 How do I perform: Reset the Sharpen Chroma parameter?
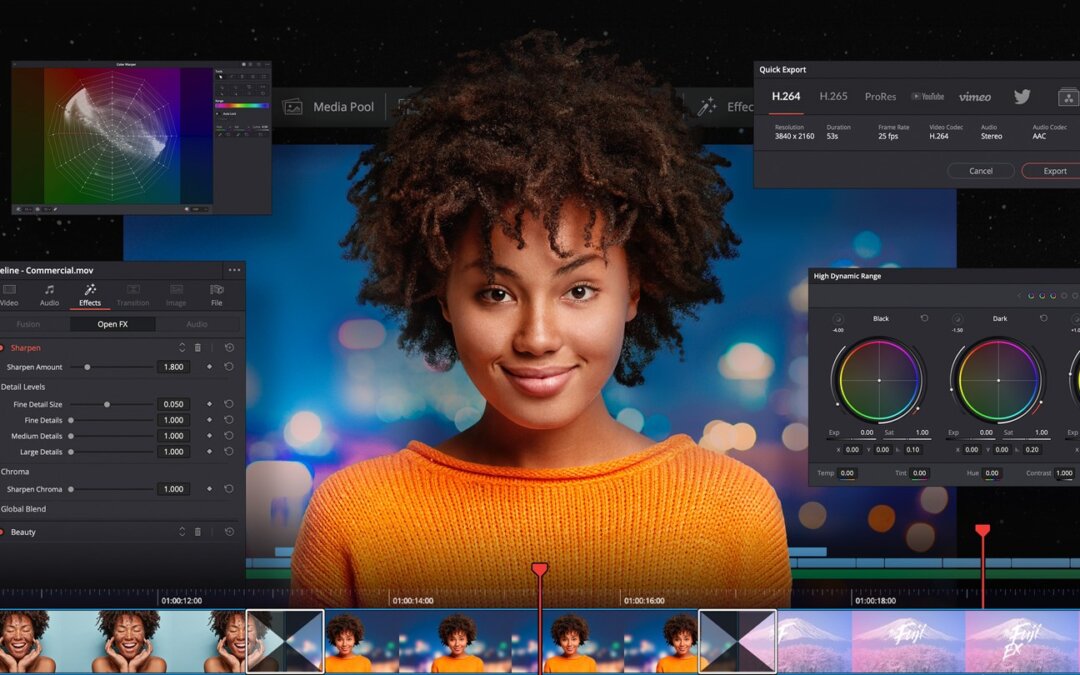point(229,489)
